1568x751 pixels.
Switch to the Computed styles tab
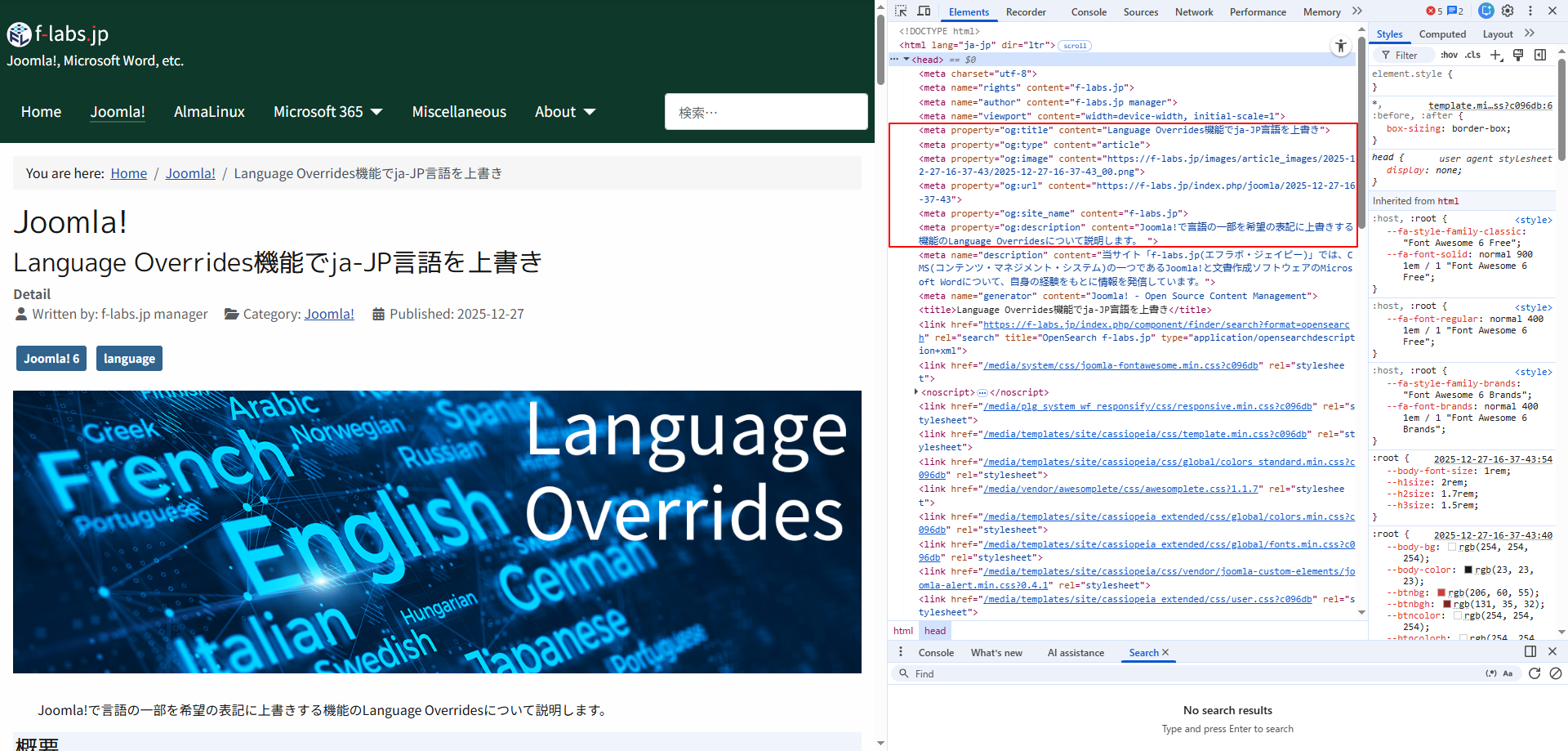click(1442, 34)
